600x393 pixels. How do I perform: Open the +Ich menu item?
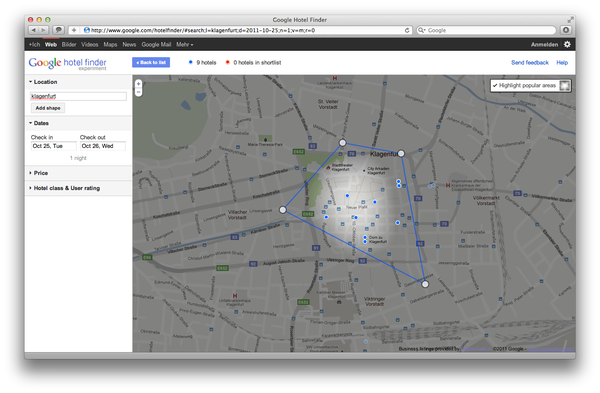tap(34, 44)
